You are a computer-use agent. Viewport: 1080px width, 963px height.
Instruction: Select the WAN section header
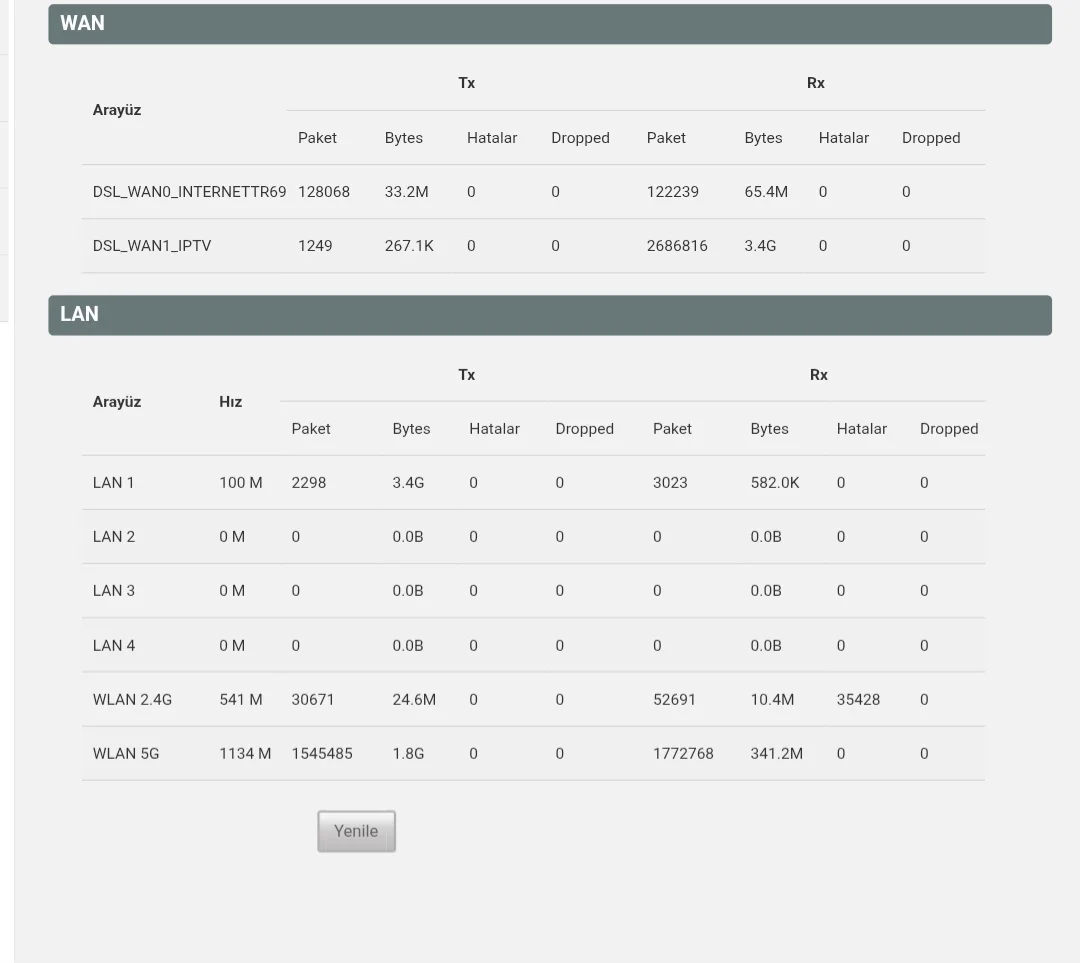pos(550,24)
